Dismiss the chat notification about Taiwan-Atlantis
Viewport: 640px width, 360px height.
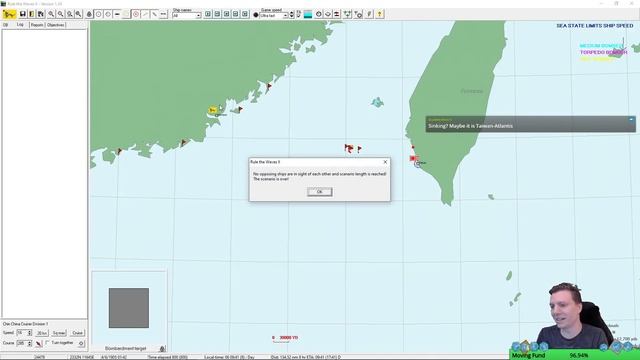pyautogui.click(x=631, y=120)
